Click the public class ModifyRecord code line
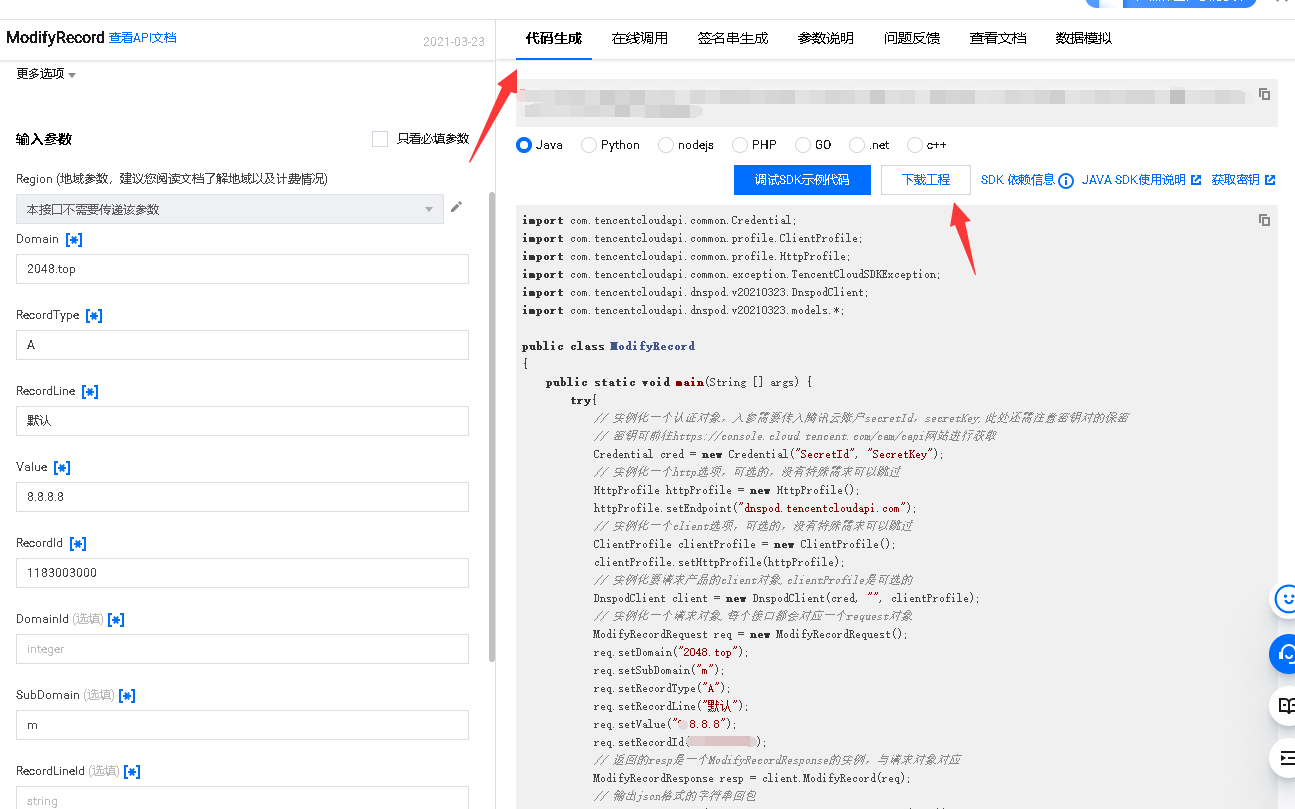This screenshot has width=1295, height=809. tap(608, 346)
